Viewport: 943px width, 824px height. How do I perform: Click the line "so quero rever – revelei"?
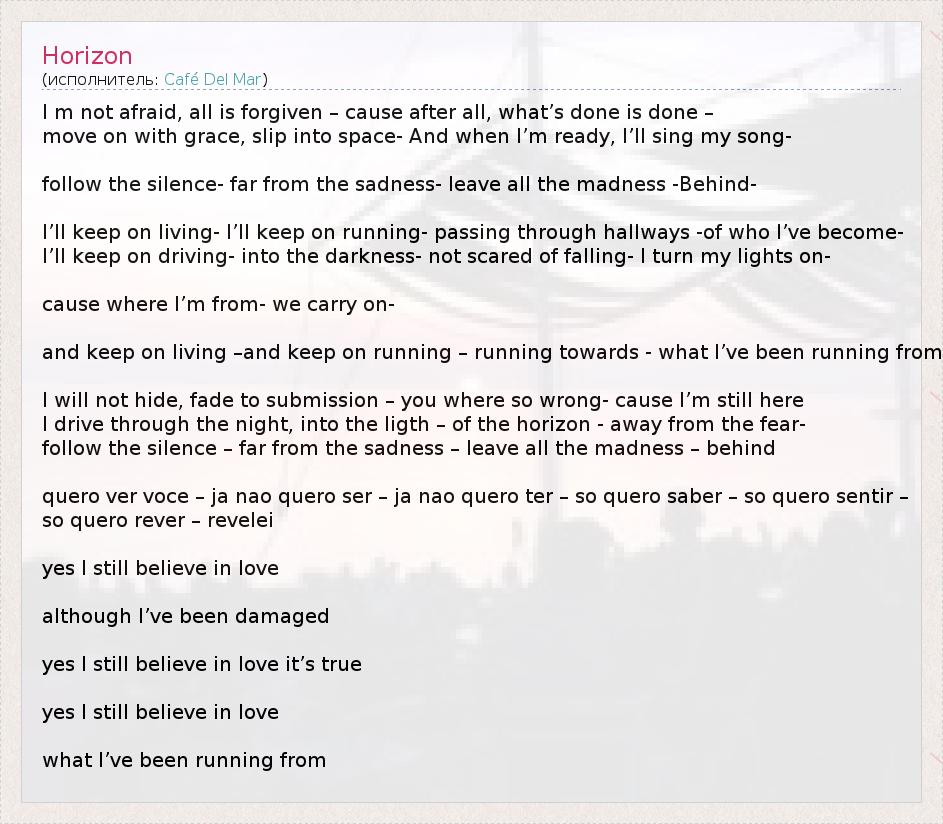click(157, 520)
